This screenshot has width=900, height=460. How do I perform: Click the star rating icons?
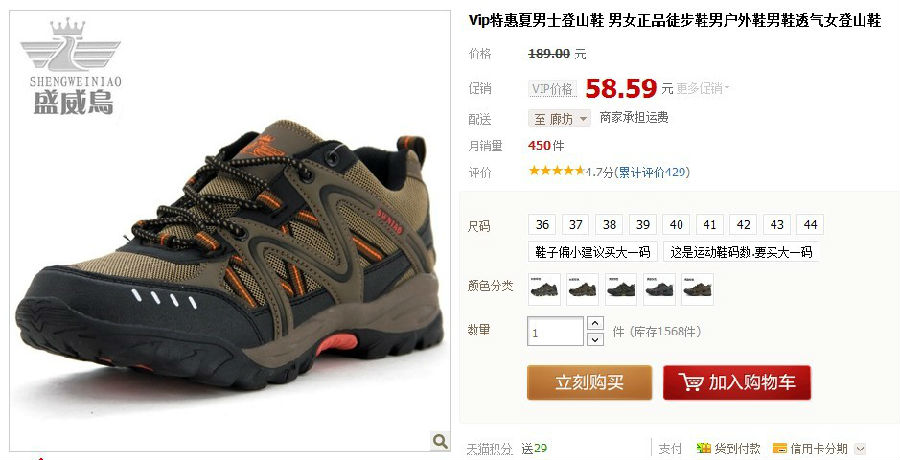[x=556, y=171]
